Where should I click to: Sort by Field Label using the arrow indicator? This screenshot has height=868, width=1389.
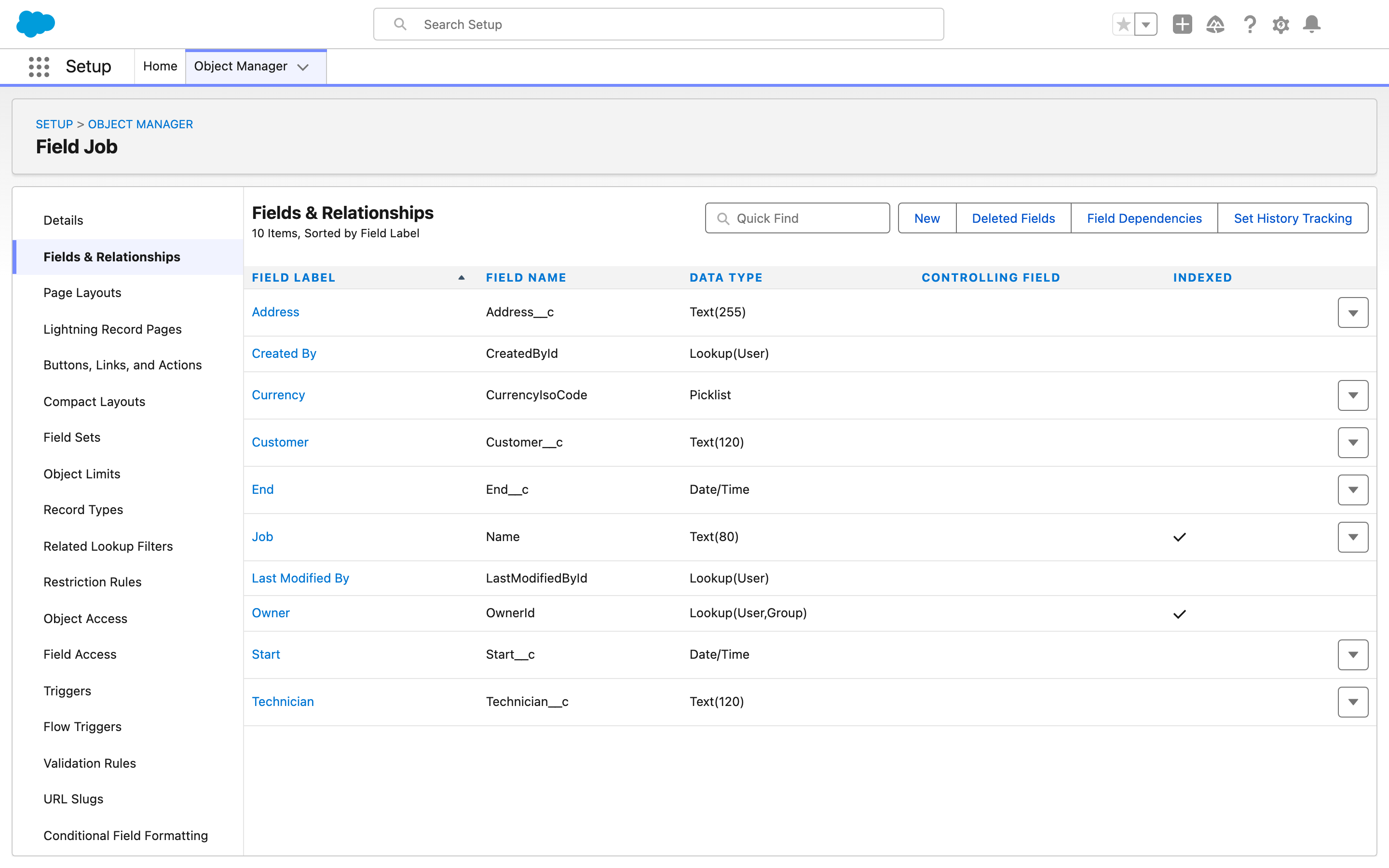[462, 278]
